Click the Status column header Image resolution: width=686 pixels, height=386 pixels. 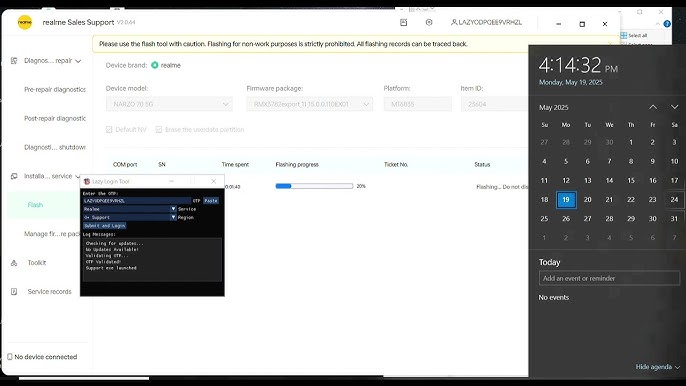click(x=482, y=165)
